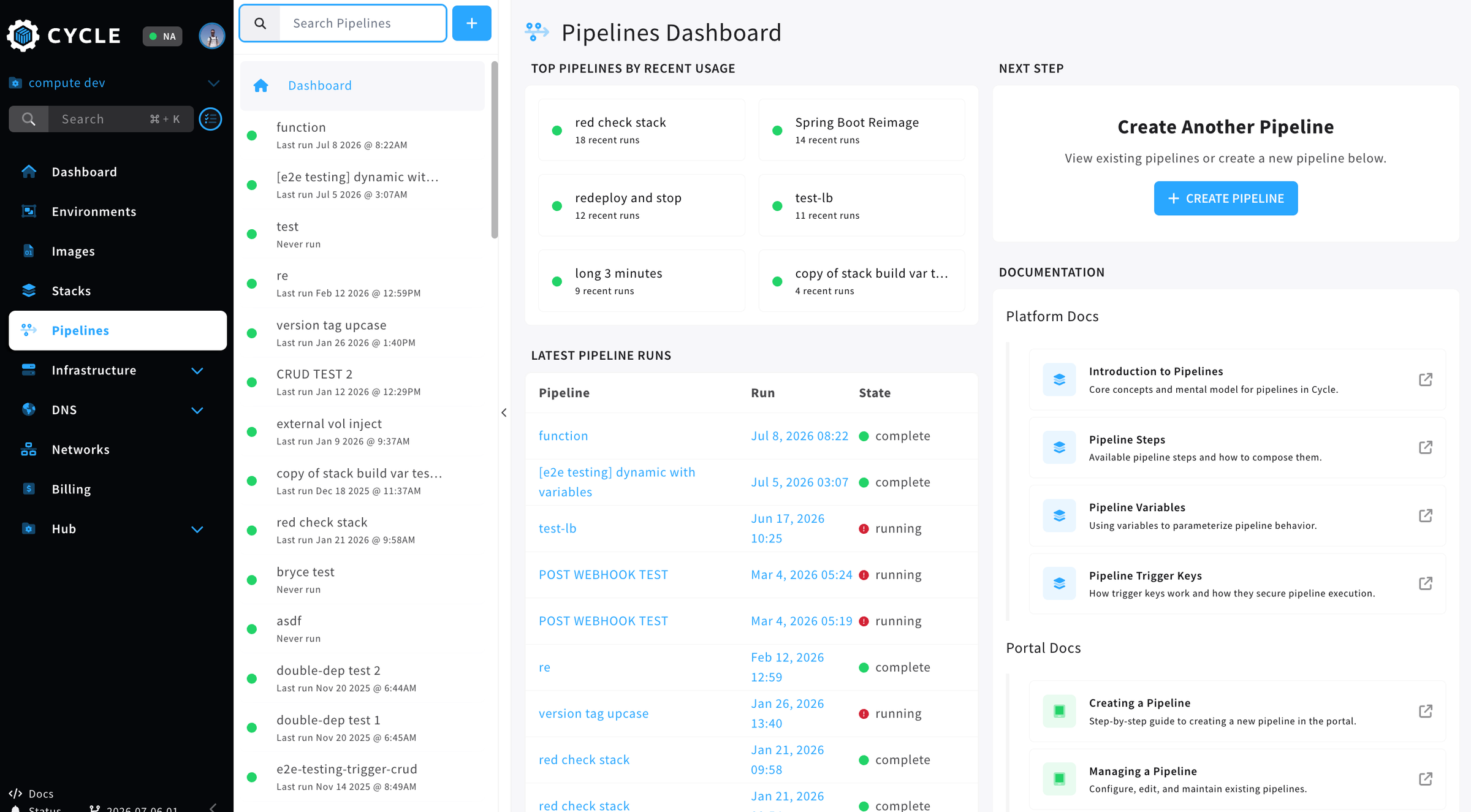Open 'Pipeline Trigger Keys' external link icon
1471x812 pixels.
click(x=1426, y=583)
